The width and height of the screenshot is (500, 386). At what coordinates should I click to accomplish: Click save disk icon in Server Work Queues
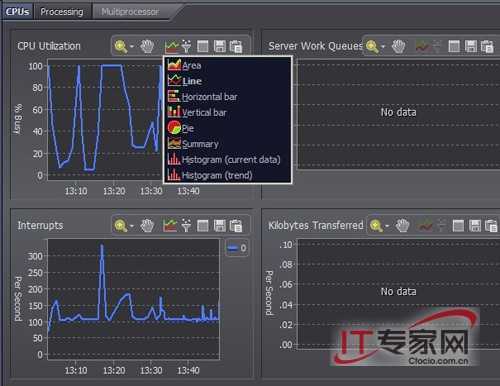(471, 46)
